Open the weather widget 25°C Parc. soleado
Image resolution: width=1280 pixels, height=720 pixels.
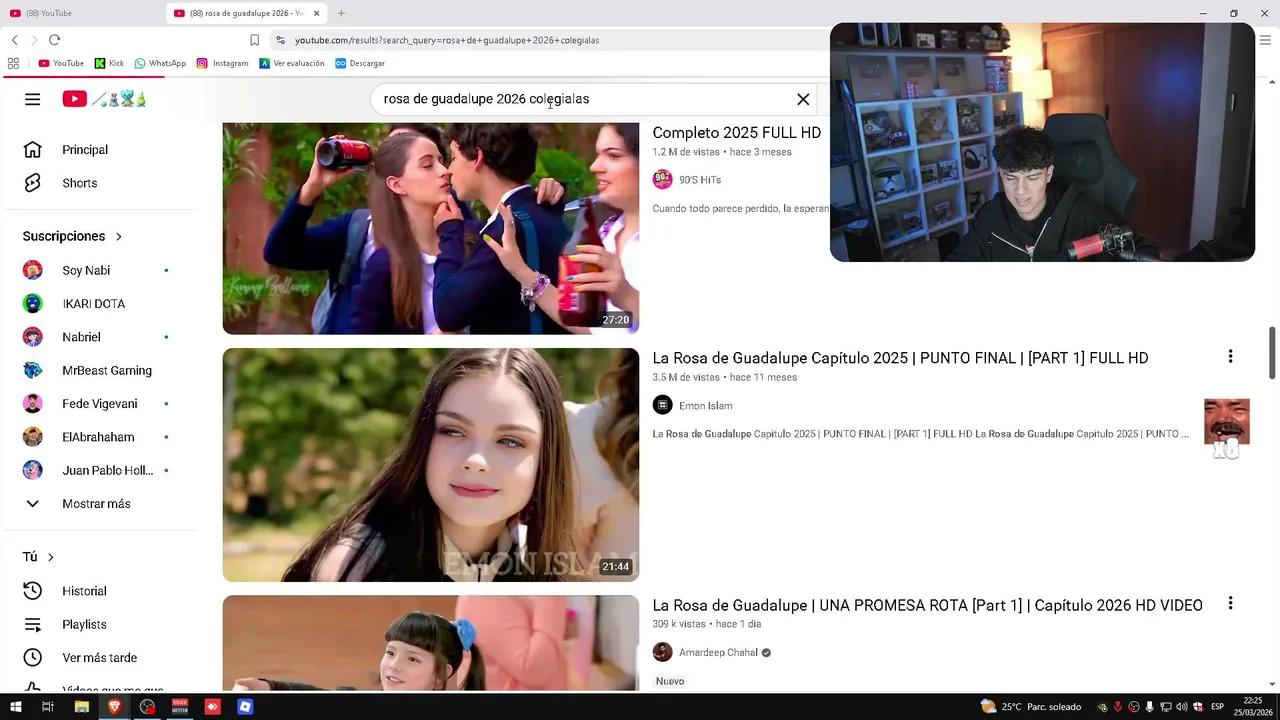[1031, 707]
